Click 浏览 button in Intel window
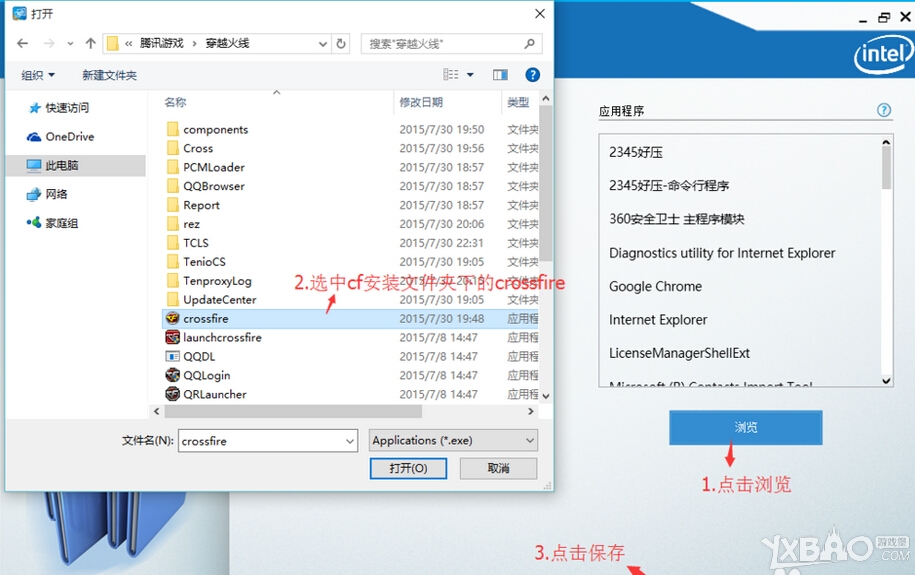The image size is (915, 575). 746,427
